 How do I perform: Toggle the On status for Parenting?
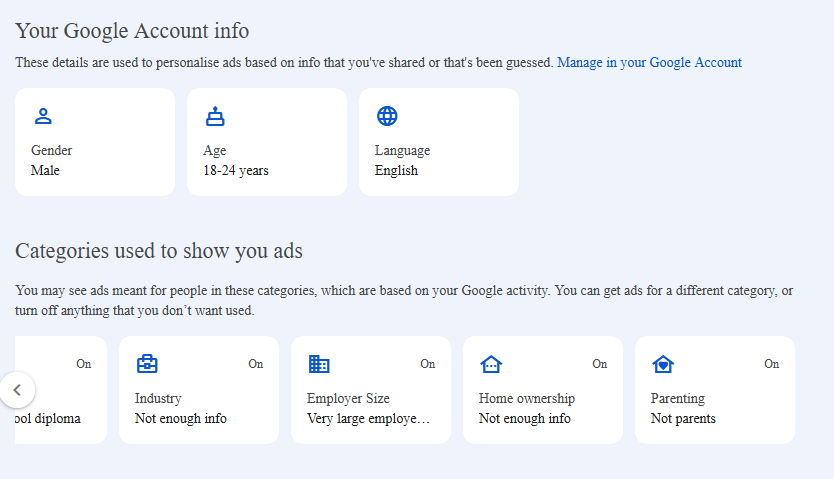pos(772,364)
